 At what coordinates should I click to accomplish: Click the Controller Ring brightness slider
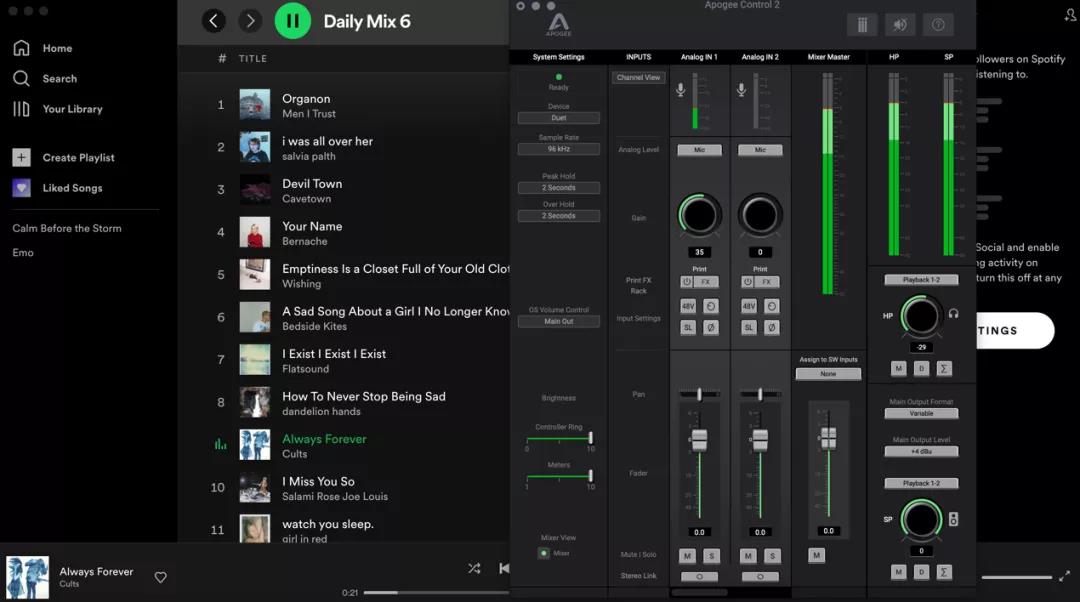tap(559, 438)
